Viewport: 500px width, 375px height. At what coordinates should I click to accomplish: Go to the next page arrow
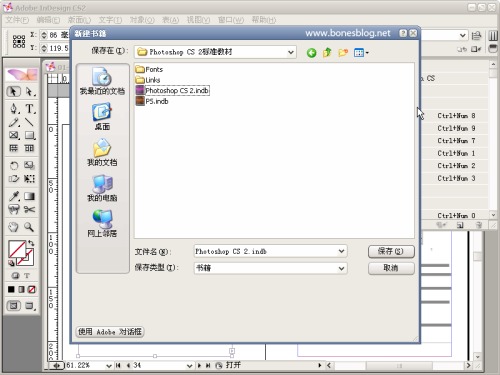[199, 366]
